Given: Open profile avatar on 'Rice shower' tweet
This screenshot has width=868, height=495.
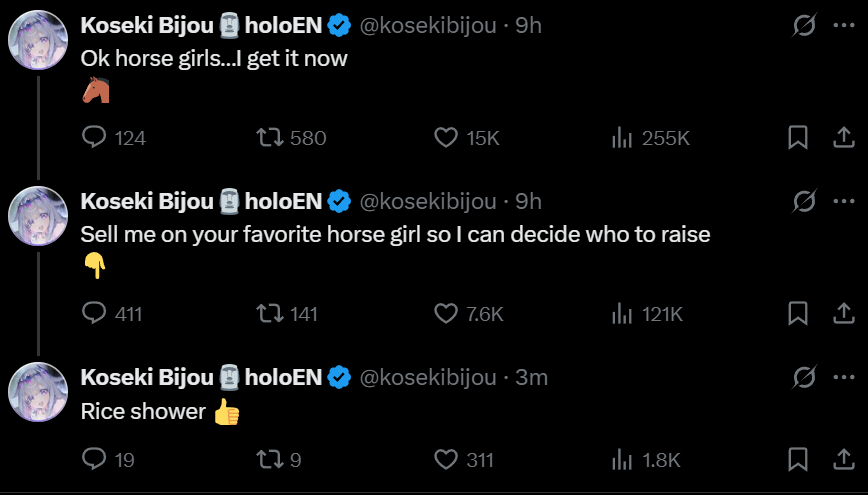Looking at the screenshot, I should 38,391.
